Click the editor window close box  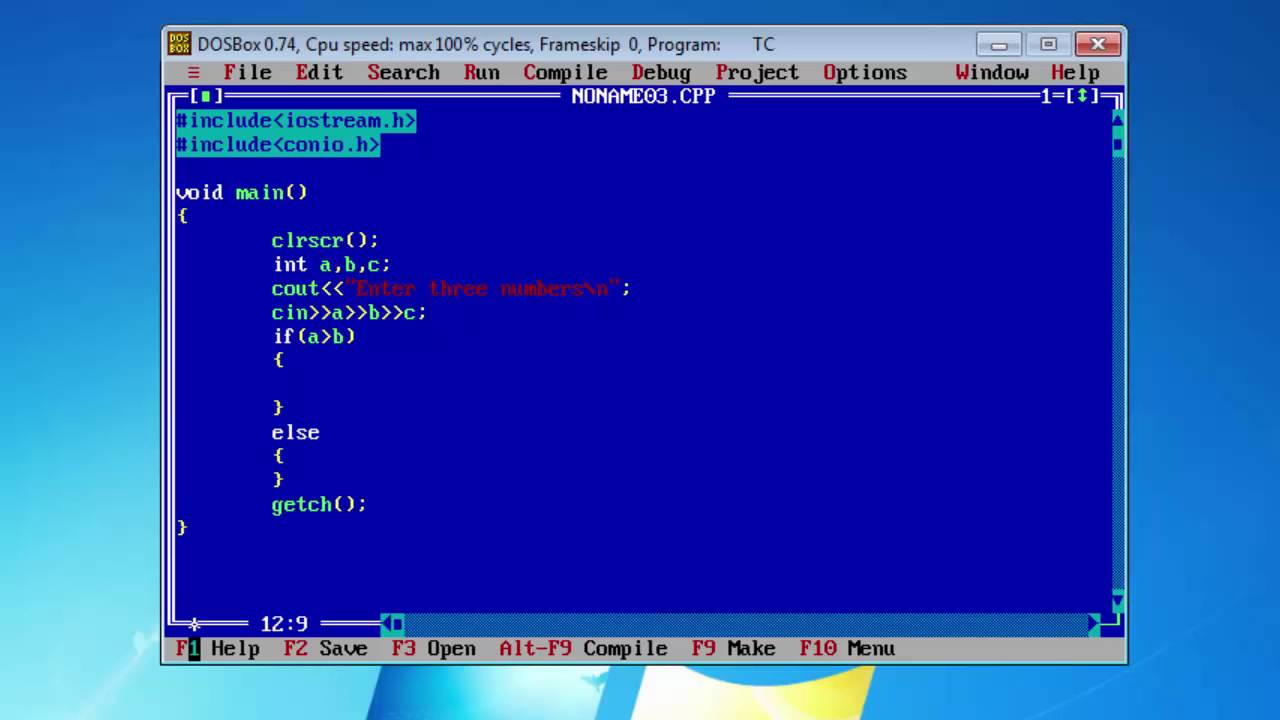pyautogui.click(x=206, y=96)
